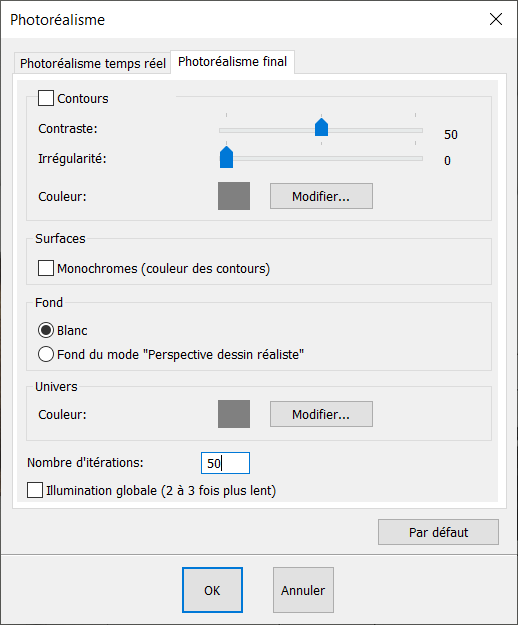Click the Contraste slider thumb
The image size is (518, 625).
point(321,127)
